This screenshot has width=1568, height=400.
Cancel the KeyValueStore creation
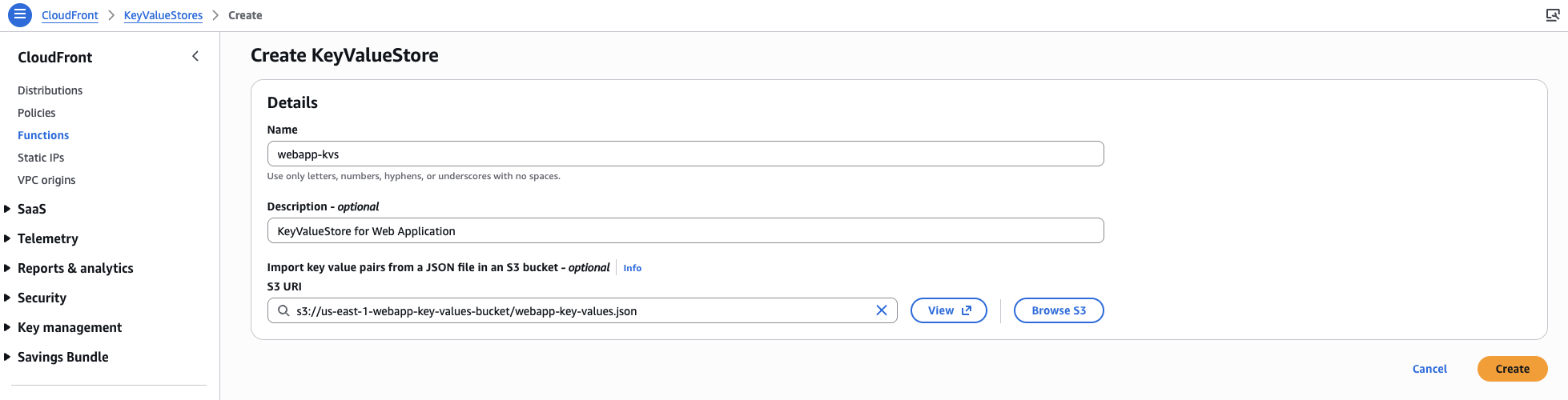[1429, 369]
